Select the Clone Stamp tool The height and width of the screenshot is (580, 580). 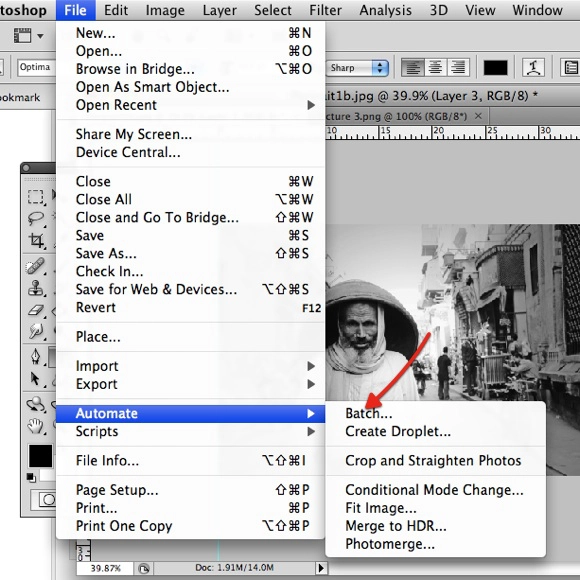pos(36,288)
